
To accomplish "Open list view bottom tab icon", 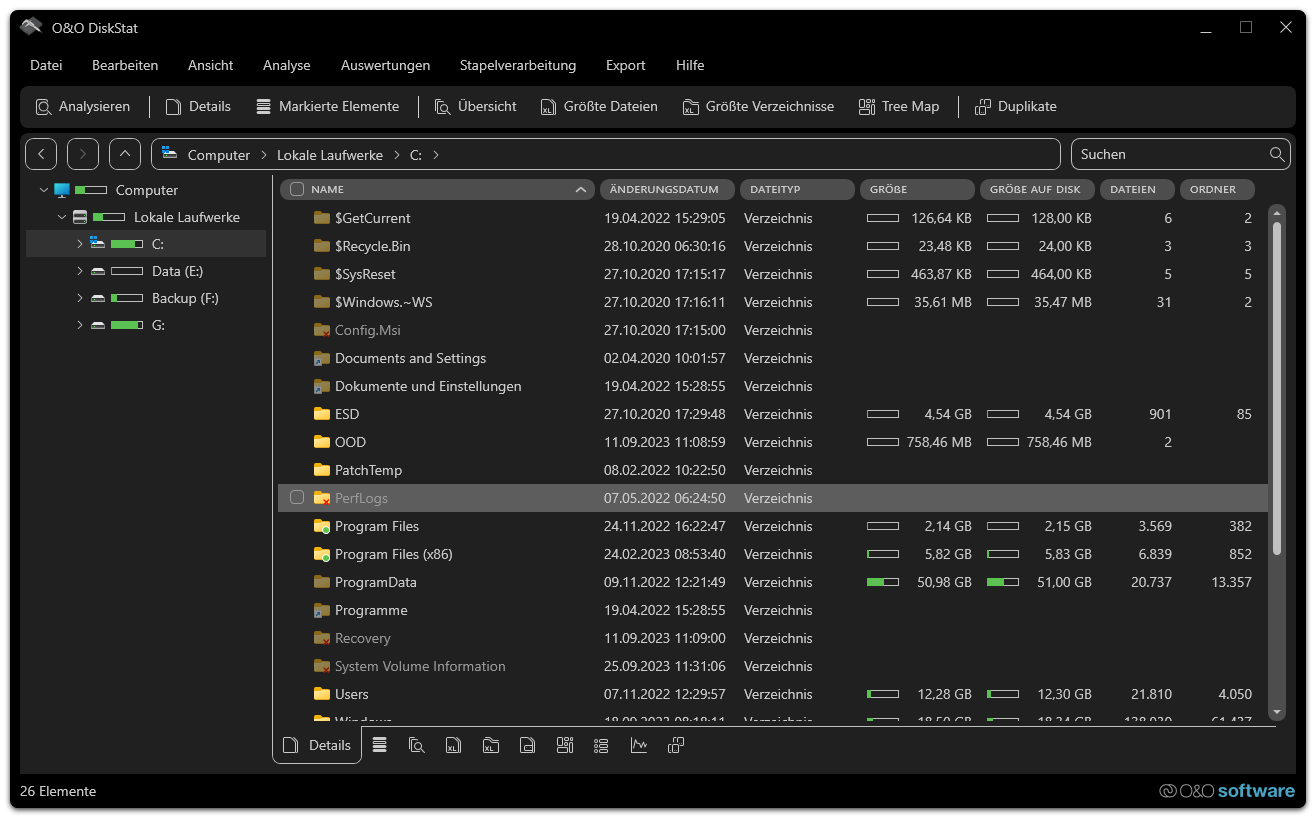I will click(601, 745).
